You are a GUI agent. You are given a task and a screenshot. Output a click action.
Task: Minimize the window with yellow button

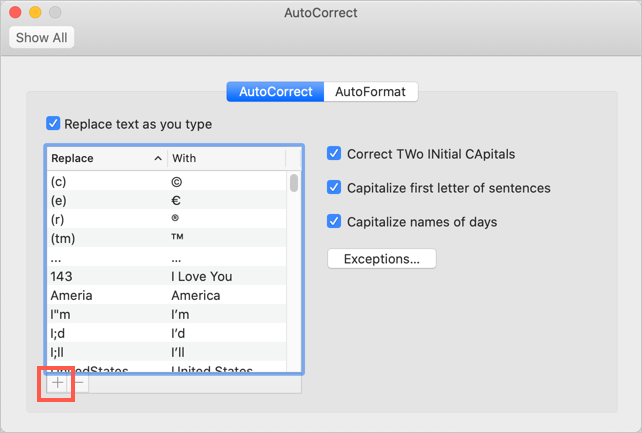click(35, 13)
